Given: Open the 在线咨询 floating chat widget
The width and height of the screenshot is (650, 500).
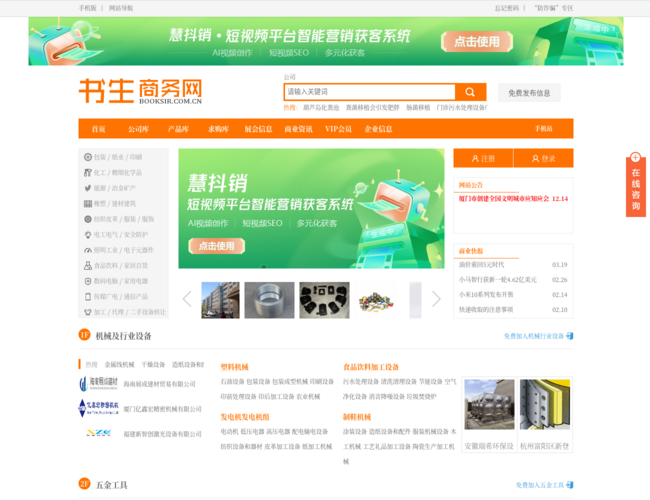Looking at the screenshot, I should coord(635,187).
